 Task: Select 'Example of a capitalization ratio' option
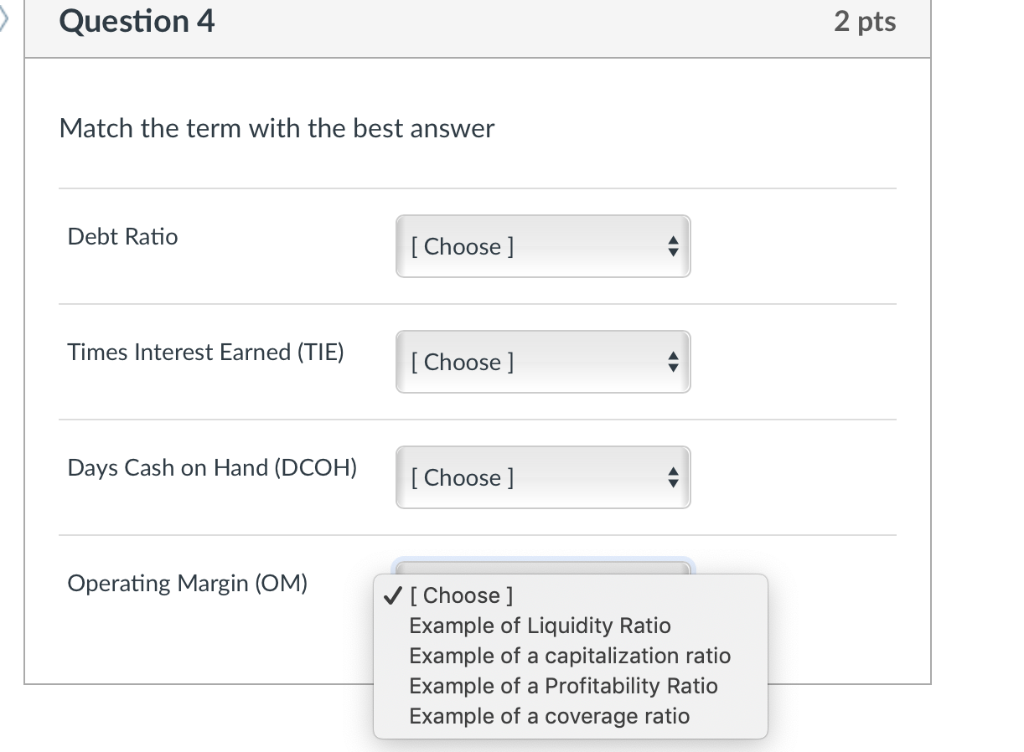570,656
